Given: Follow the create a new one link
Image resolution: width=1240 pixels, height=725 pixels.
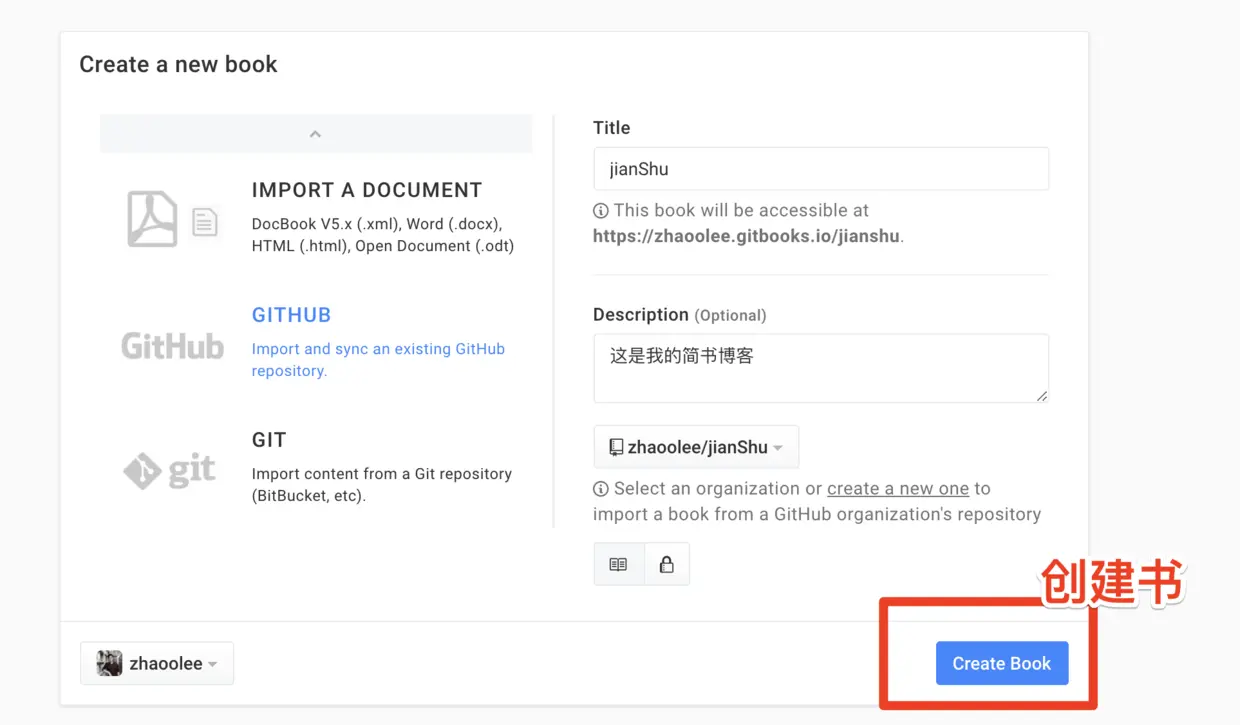Looking at the screenshot, I should pyautogui.click(x=898, y=489).
